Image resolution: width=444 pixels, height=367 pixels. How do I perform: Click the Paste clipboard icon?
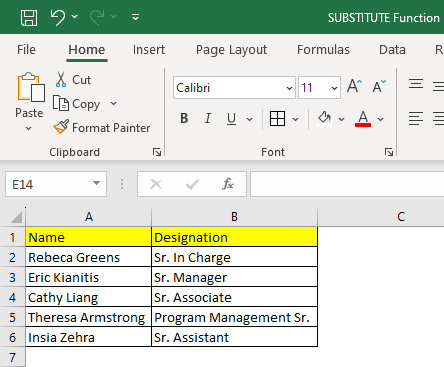coord(31,87)
